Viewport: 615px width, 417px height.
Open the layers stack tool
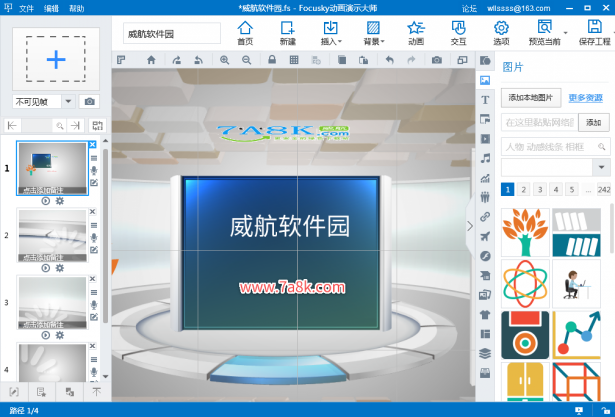coord(485,353)
